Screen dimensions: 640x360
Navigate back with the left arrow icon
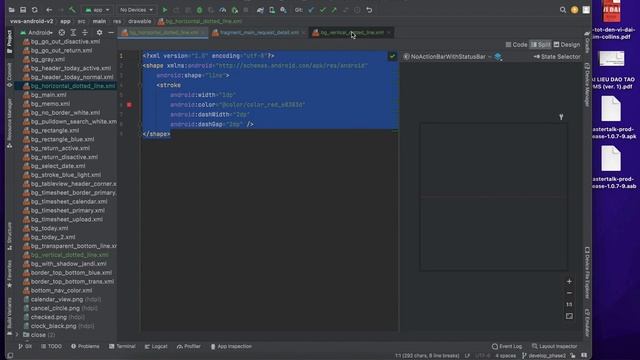coord(49,10)
